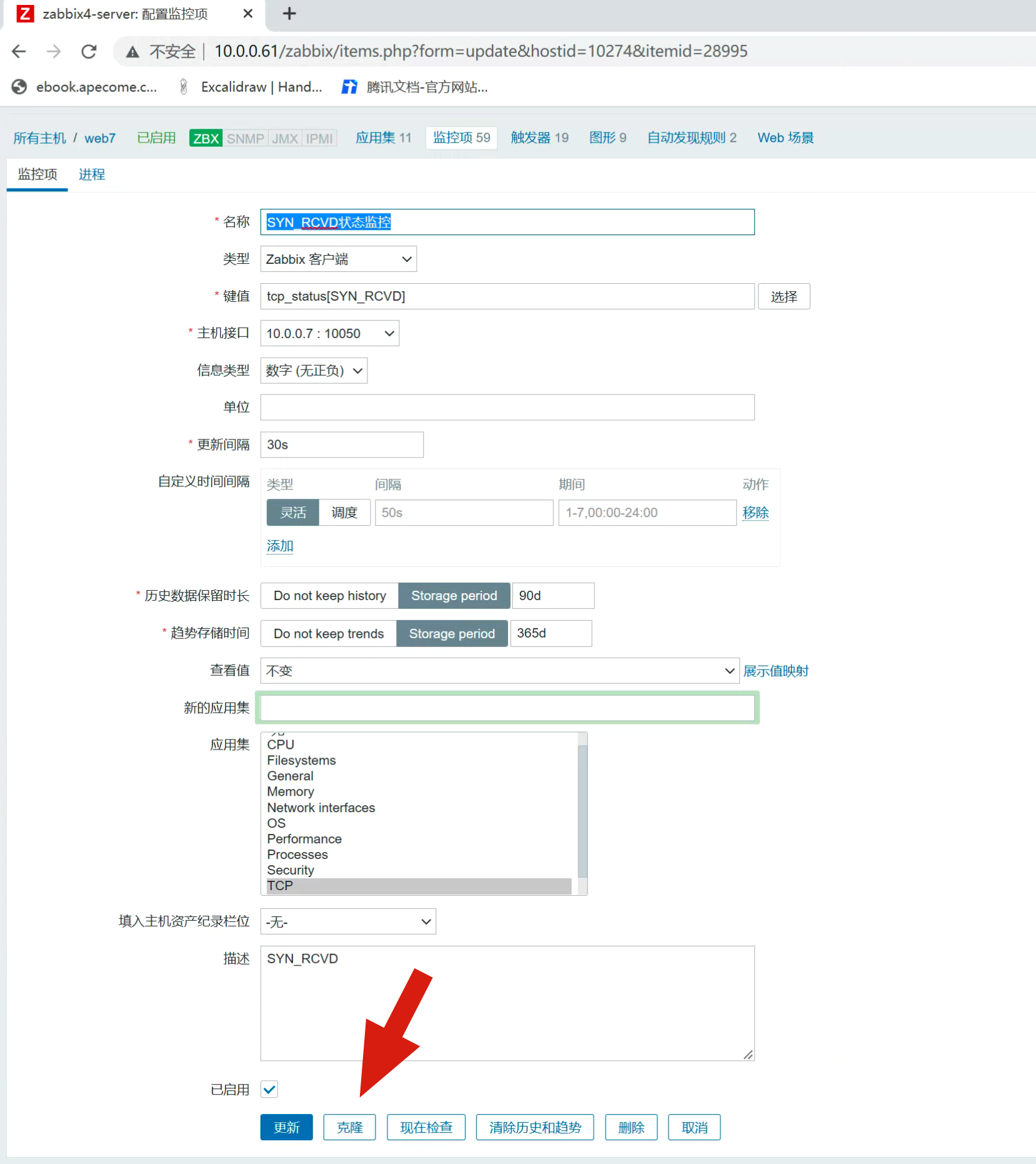Click the 展示值映射 link

tap(775, 671)
